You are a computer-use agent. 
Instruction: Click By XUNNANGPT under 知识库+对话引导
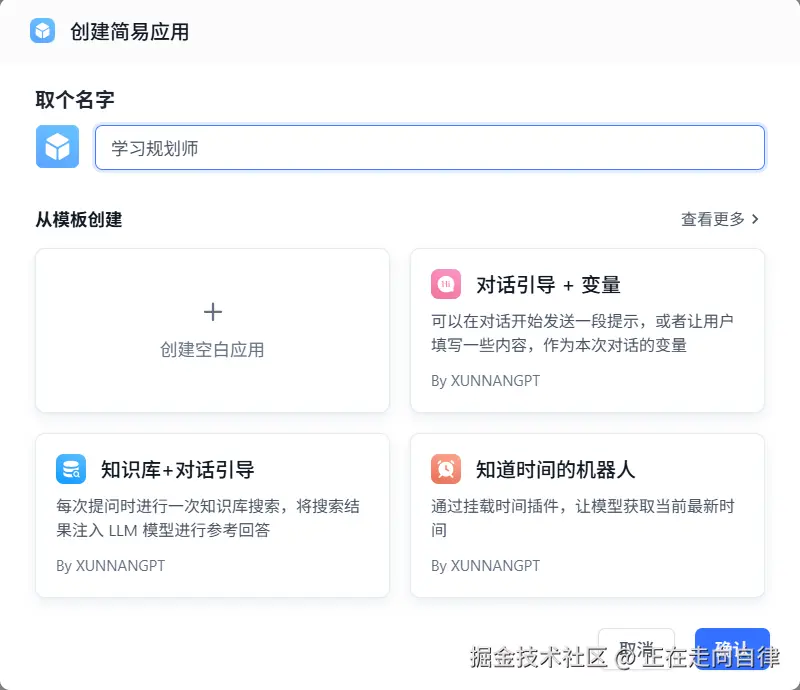pyautogui.click(x=110, y=566)
